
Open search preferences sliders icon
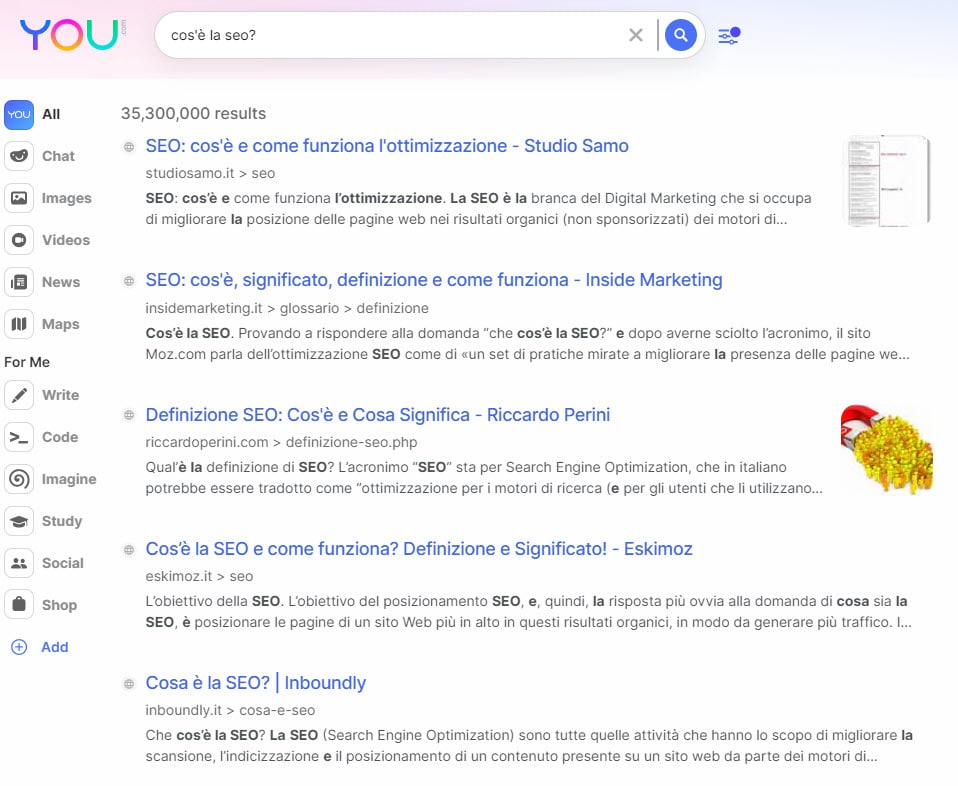tap(729, 35)
